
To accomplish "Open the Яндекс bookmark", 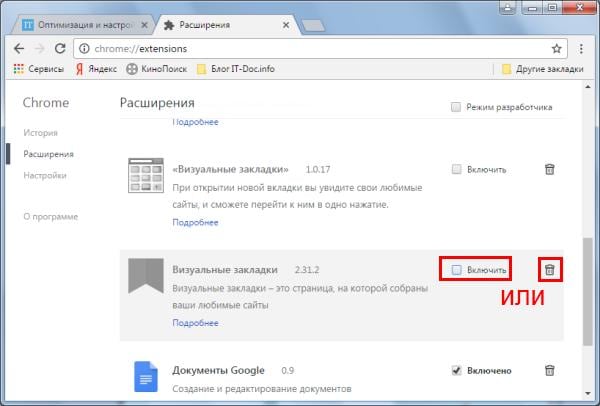I will [x=95, y=69].
